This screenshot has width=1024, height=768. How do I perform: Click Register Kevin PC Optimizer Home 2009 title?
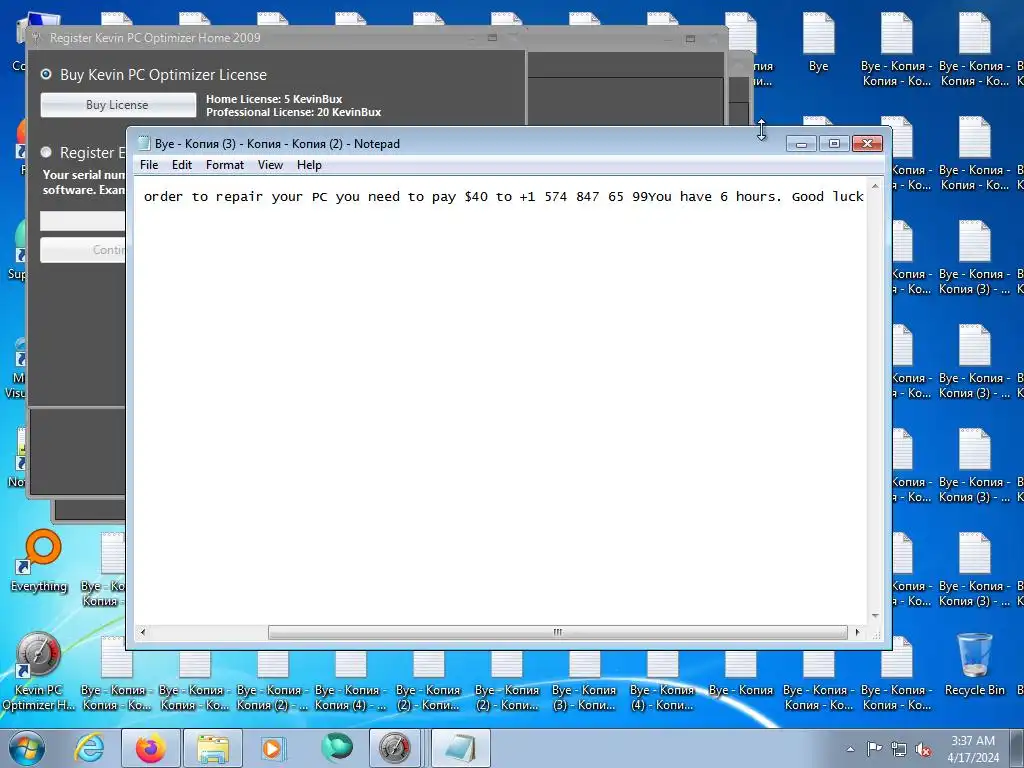(x=155, y=38)
